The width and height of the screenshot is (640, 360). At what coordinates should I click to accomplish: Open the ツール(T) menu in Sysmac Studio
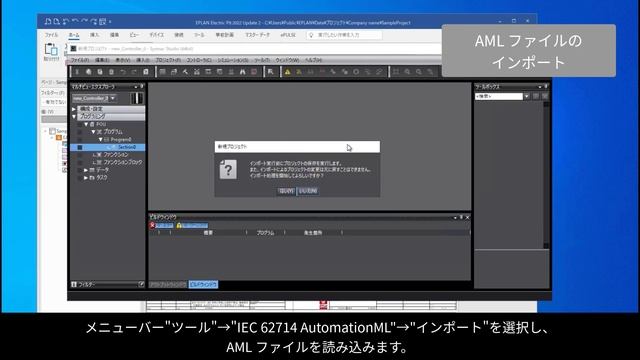pyautogui.click(x=262, y=60)
